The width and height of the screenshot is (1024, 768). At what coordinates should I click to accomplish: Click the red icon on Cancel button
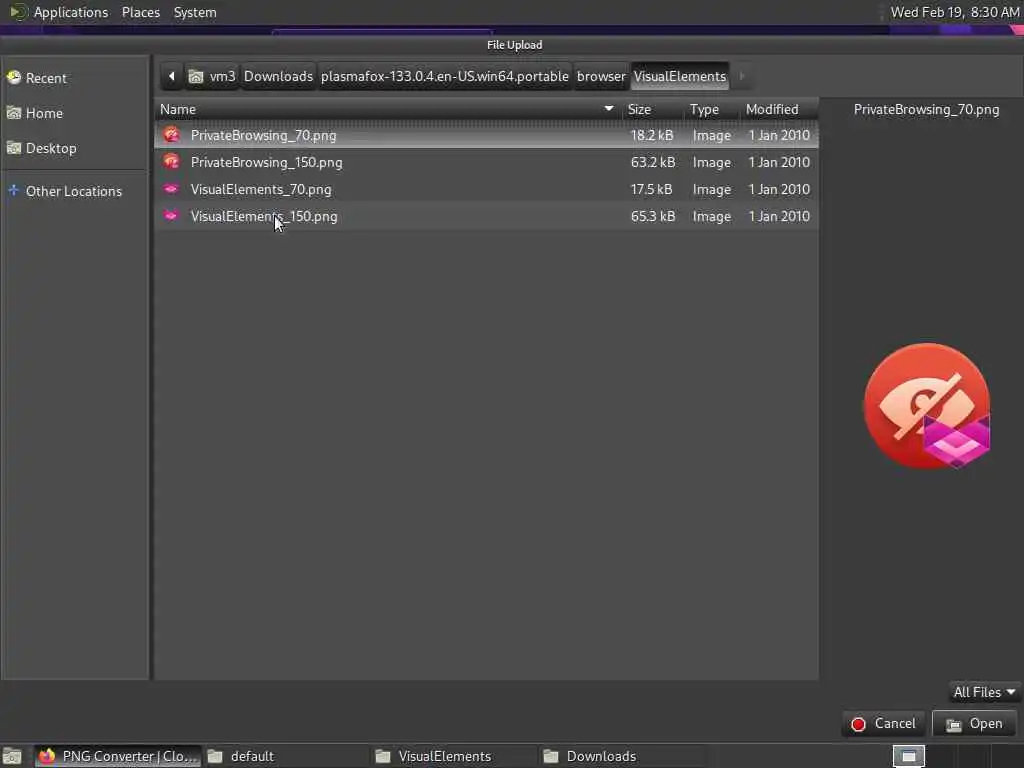(x=858, y=724)
